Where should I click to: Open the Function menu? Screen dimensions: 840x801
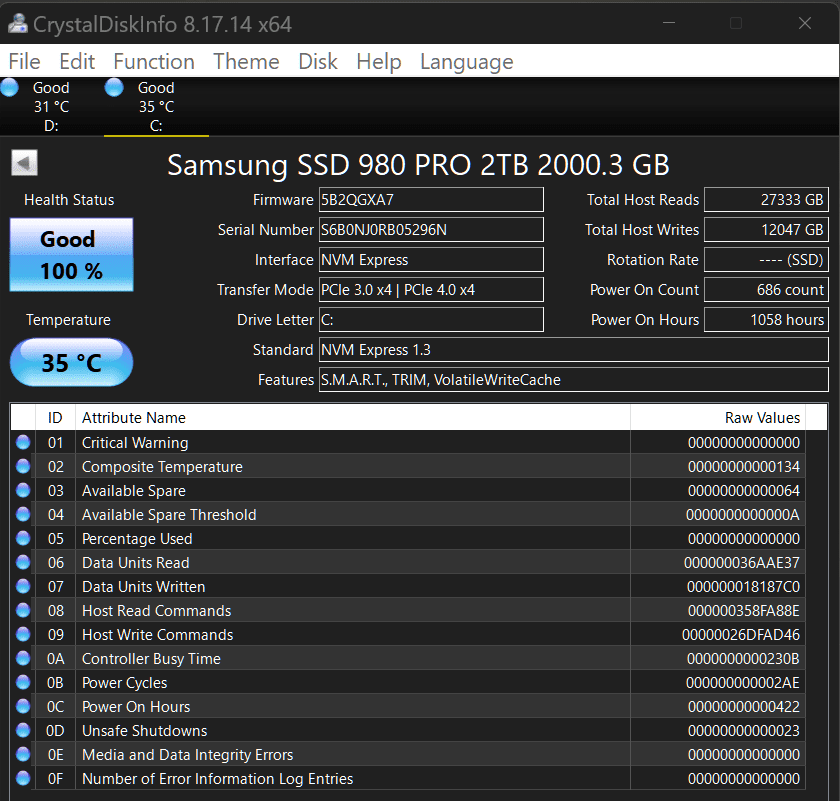(x=154, y=62)
